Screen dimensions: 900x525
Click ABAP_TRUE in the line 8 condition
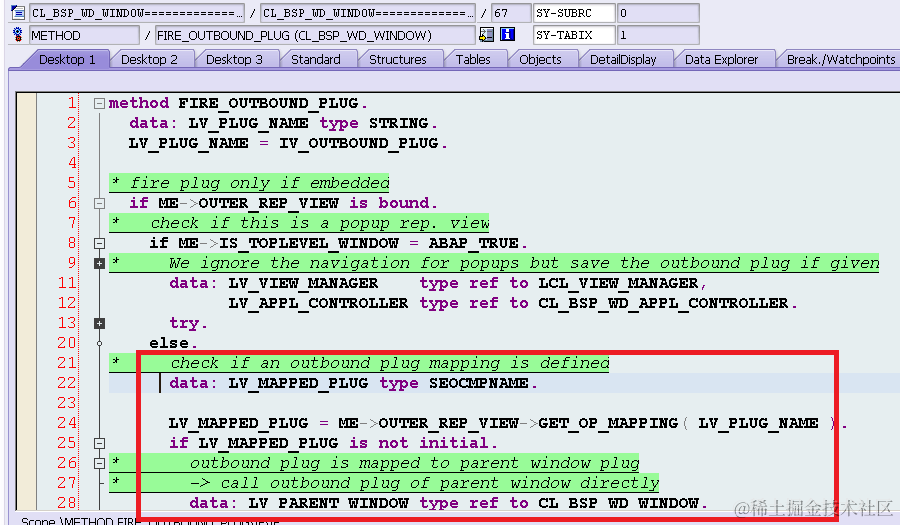click(x=474, y=243)
